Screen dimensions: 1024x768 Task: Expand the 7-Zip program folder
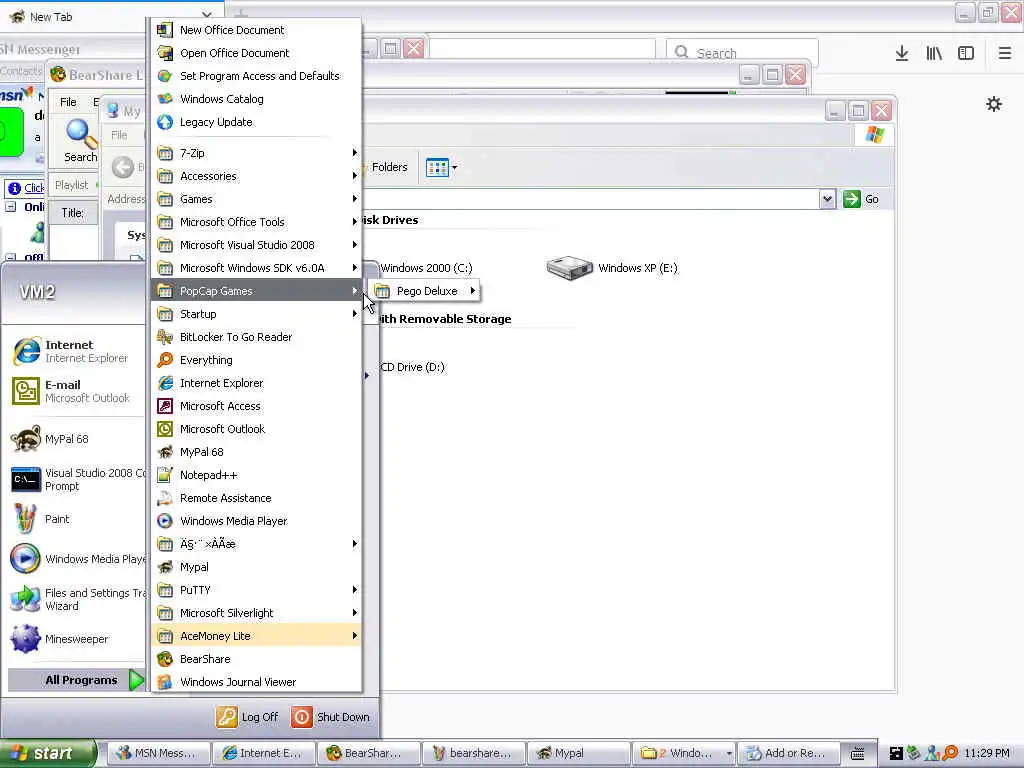click(256, 153)
